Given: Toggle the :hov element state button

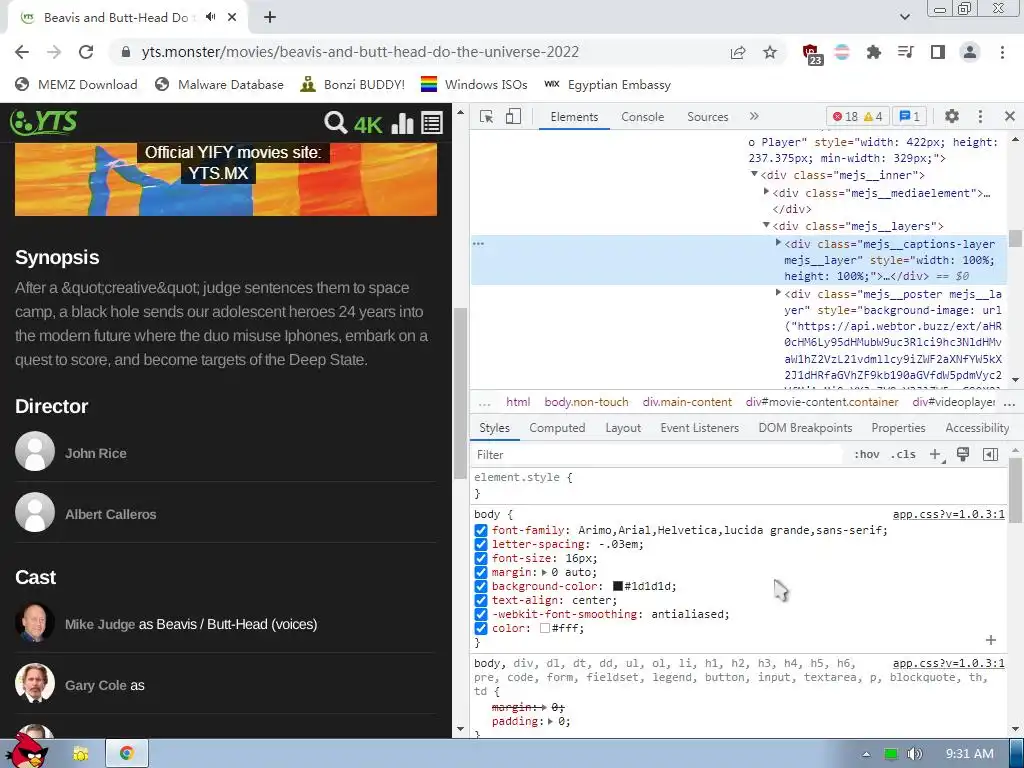Looking at the screenshot, I should pos(867,455).
